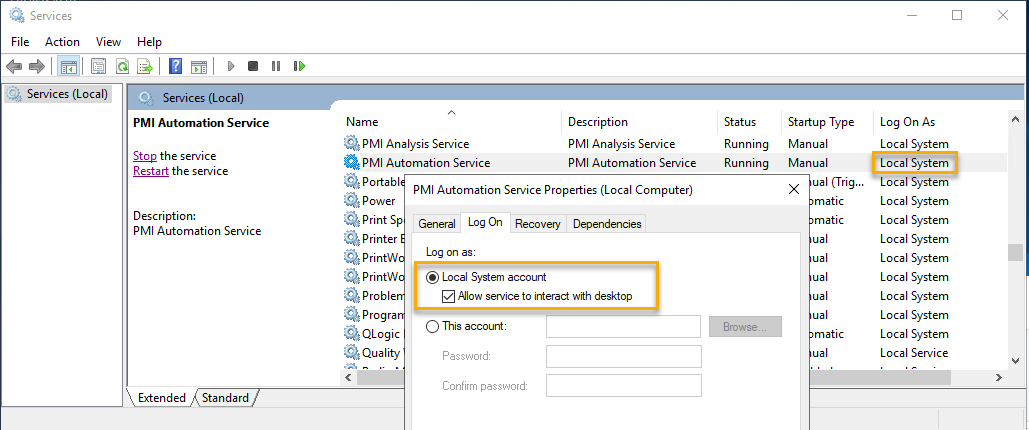Click the horizontal scrollbar right arrow
The image size is (1029, 430).
pos(999,377)
